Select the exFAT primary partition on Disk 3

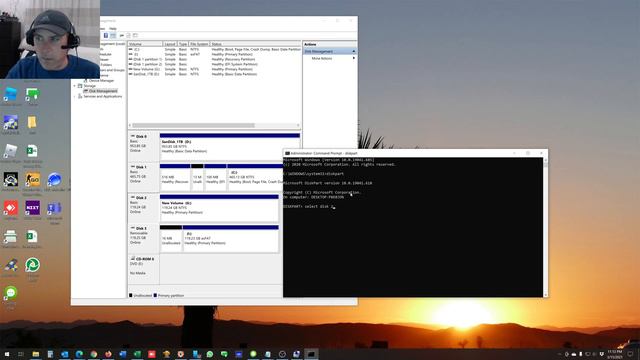[x=231, y=239]
